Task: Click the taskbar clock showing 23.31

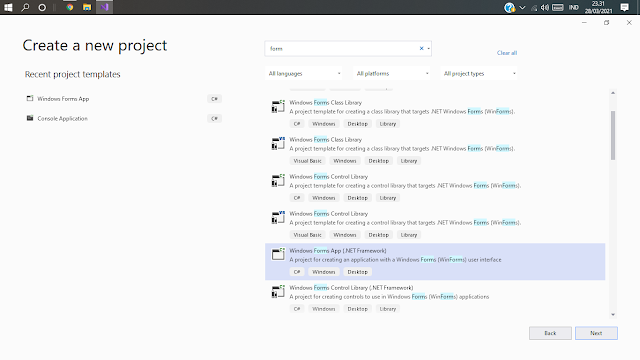Action: (x=598, y=7)
